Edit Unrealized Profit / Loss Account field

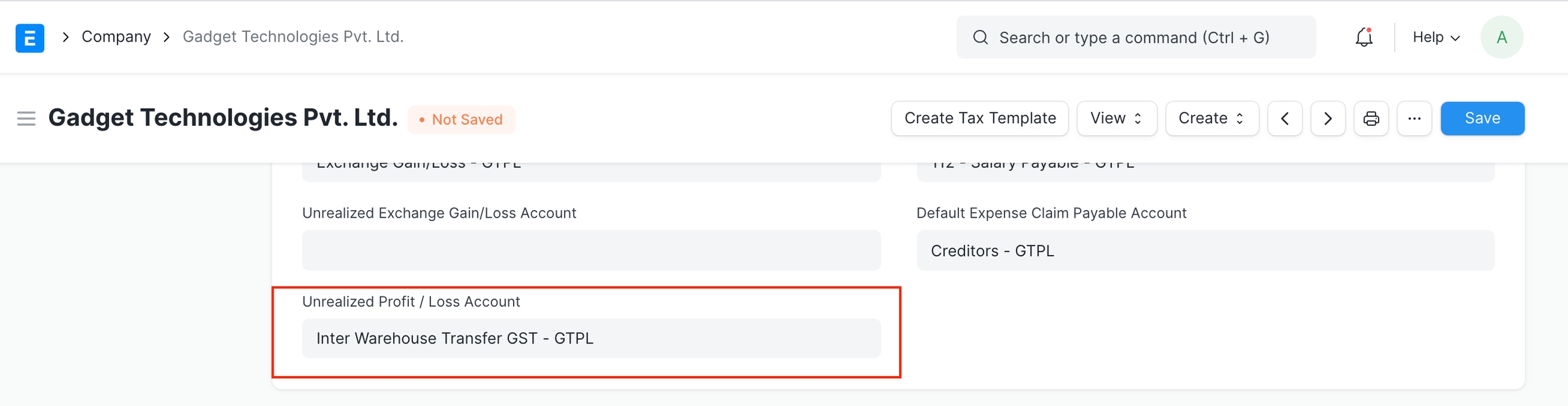(591, 339)
